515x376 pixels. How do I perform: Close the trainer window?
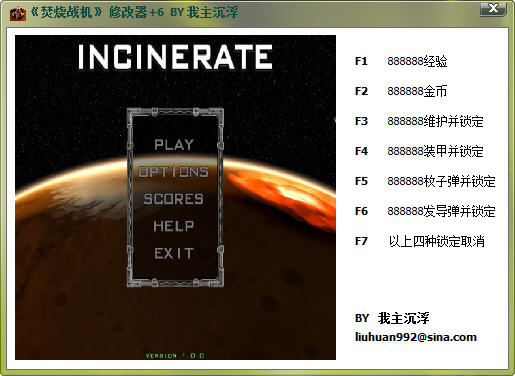click(493, 9)
